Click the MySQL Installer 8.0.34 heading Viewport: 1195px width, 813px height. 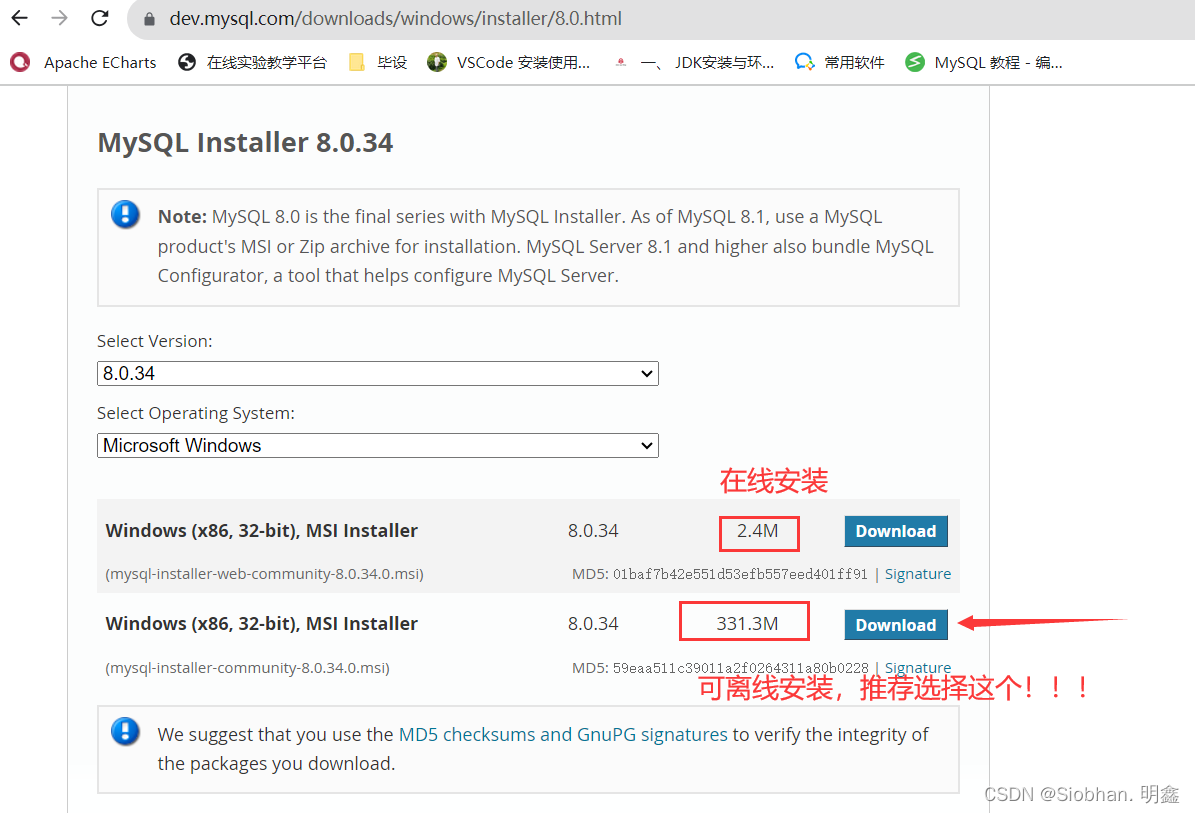tap(245, 142)
